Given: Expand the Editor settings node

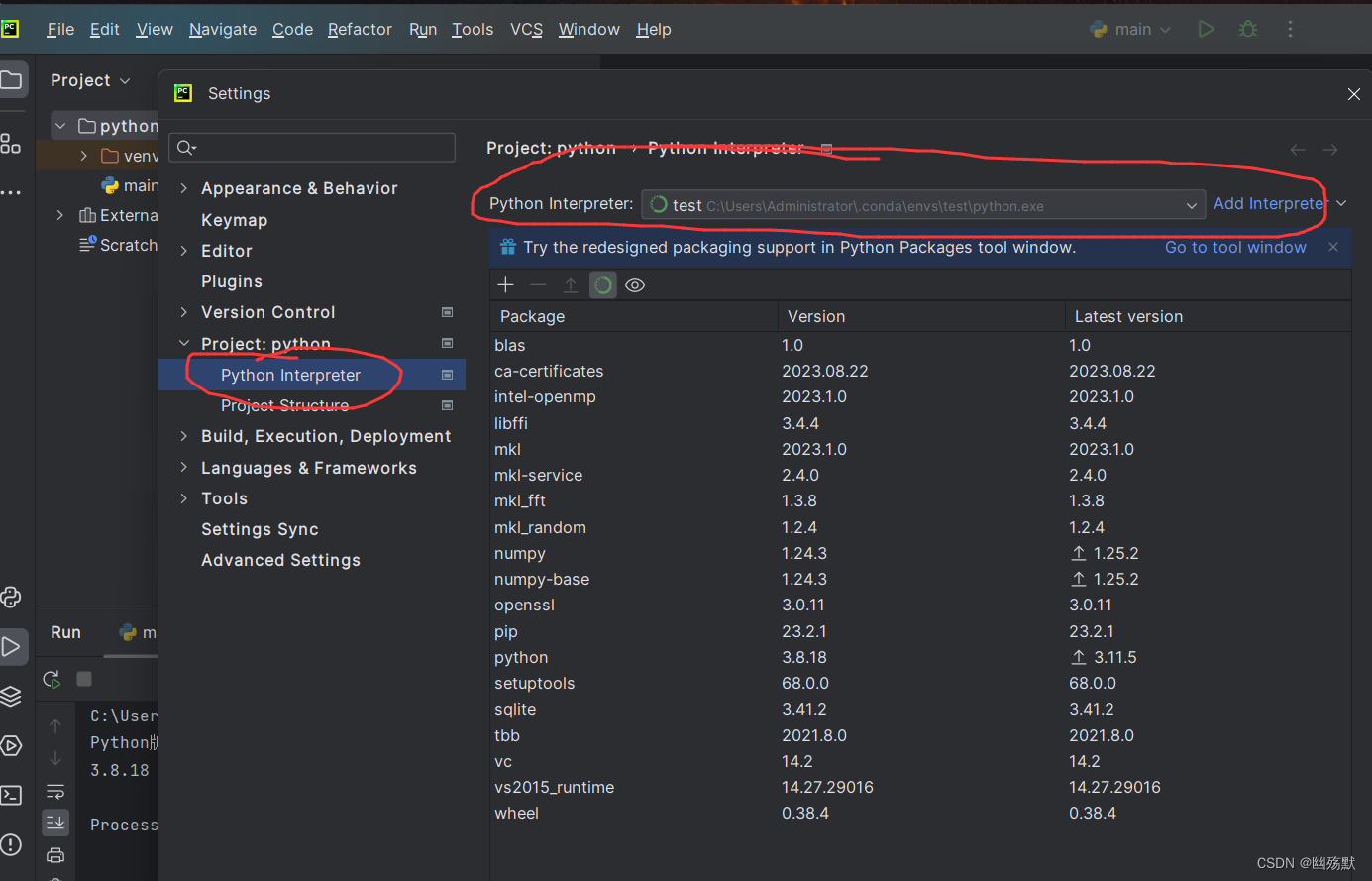Looking at the screenshot, I should click(x=184, y=251).
